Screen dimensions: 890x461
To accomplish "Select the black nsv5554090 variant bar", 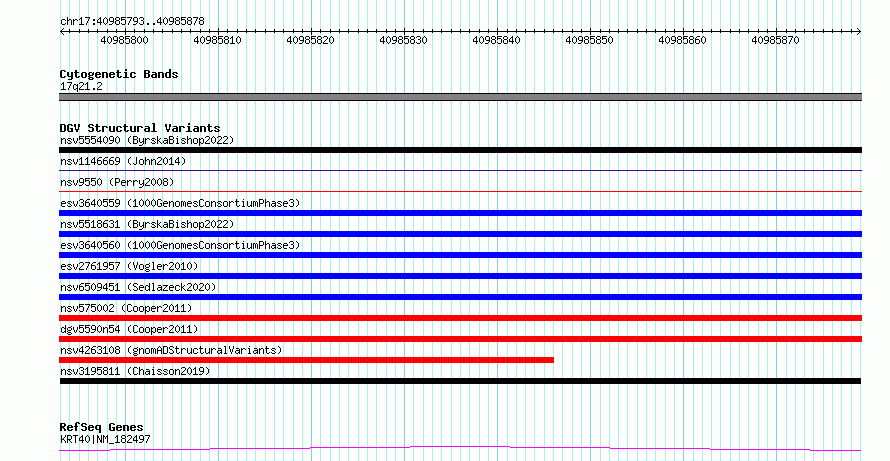I will 460,150.
